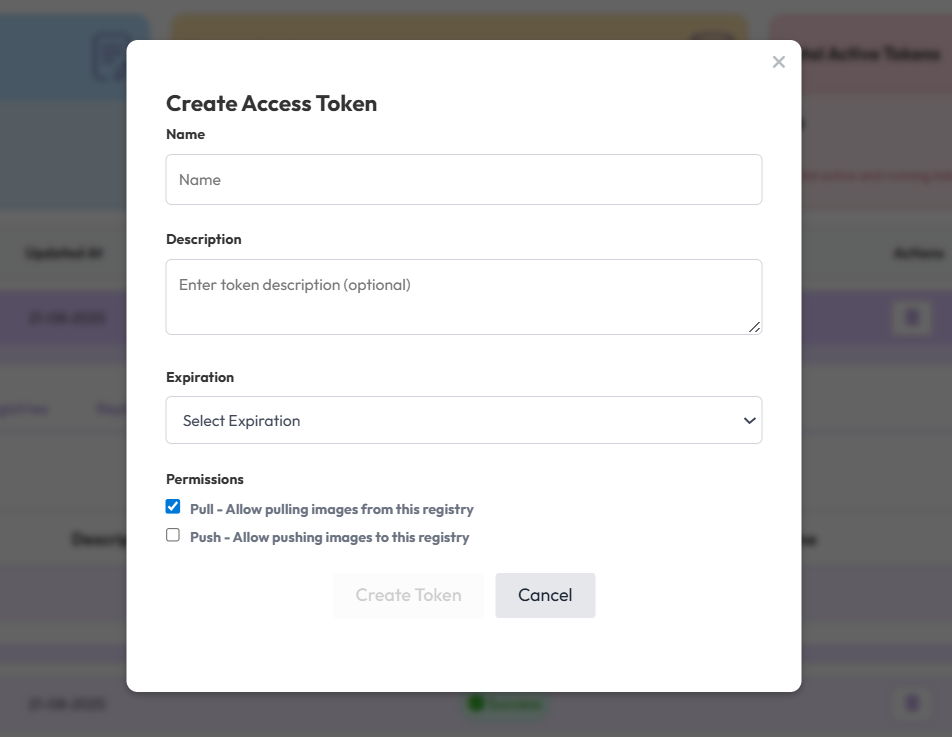Viewport: 952px width, 737px height.
Task: Enable the Push permission checkbox
Action: click(173, 536)
